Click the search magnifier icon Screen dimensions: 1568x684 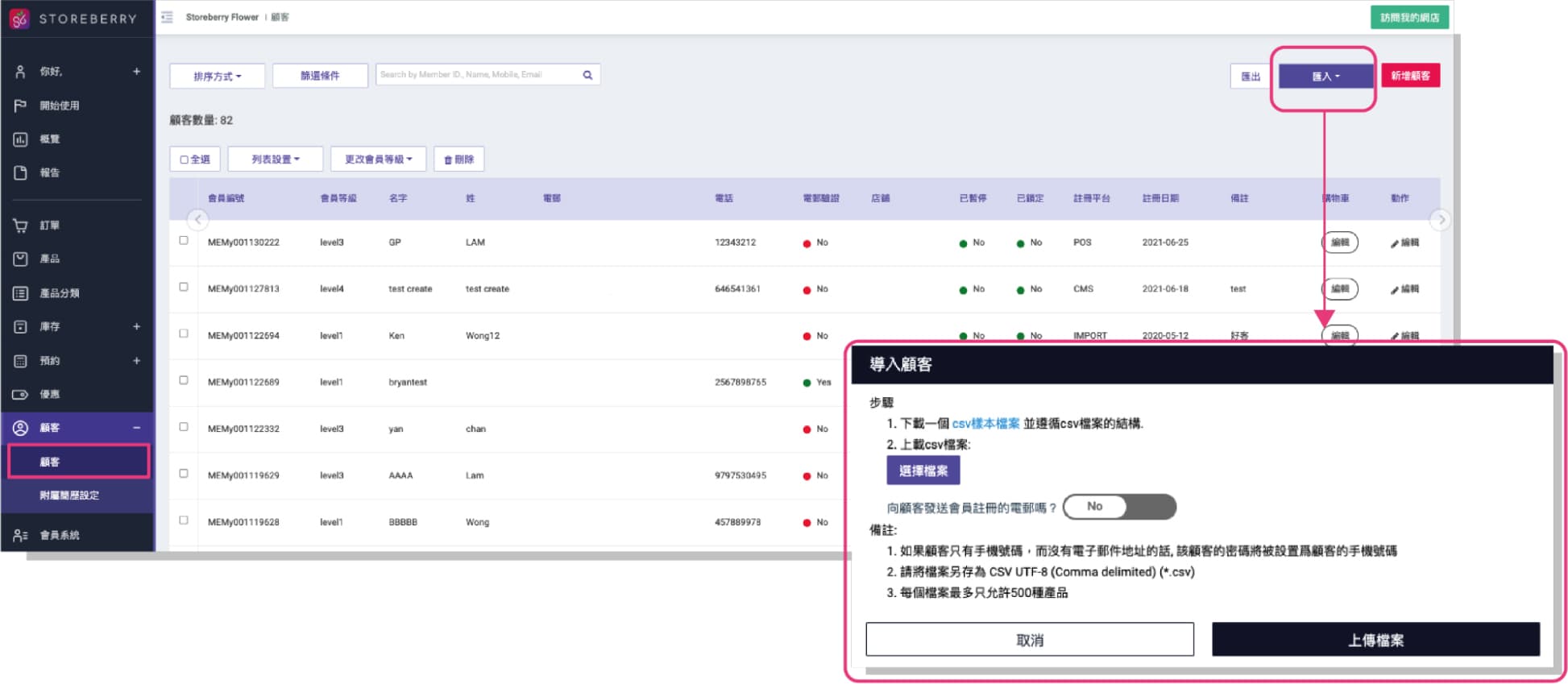pyautogui.click(x=588, y=75)
